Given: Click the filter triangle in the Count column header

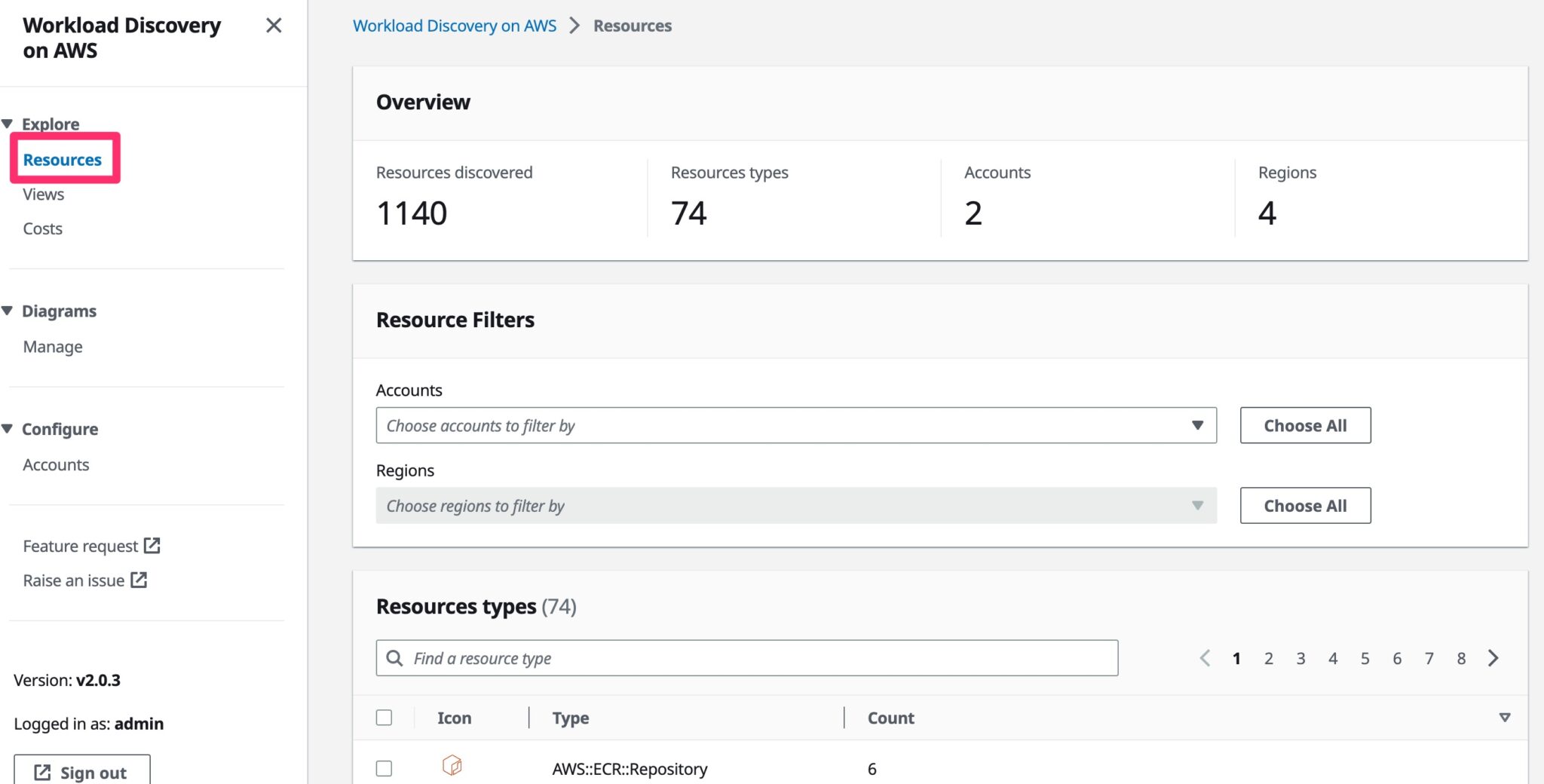Looking at the screenshot, I should point(1505,717).
